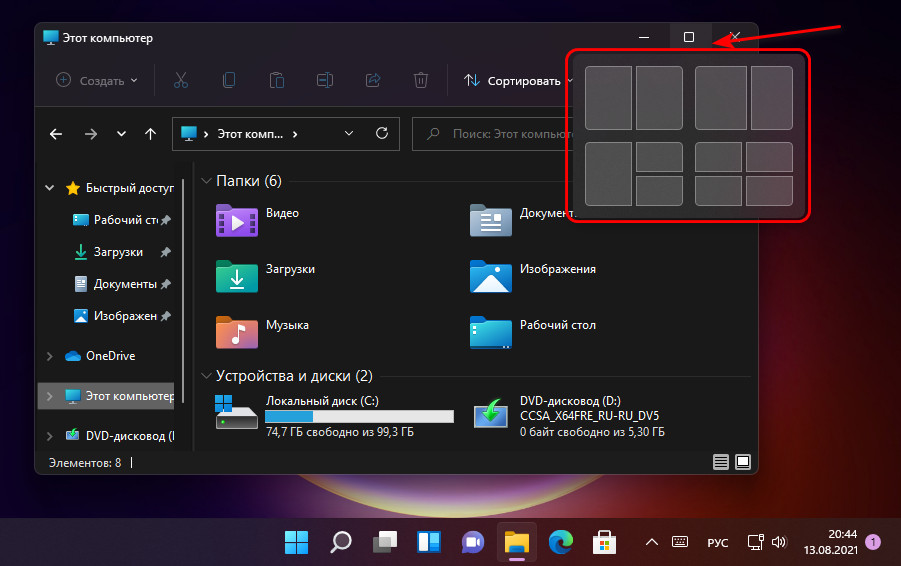The height and width of the screenshot is (566, 901).
Task: Open File Explorer taskbar icon
Action: [x=517, y=542]
